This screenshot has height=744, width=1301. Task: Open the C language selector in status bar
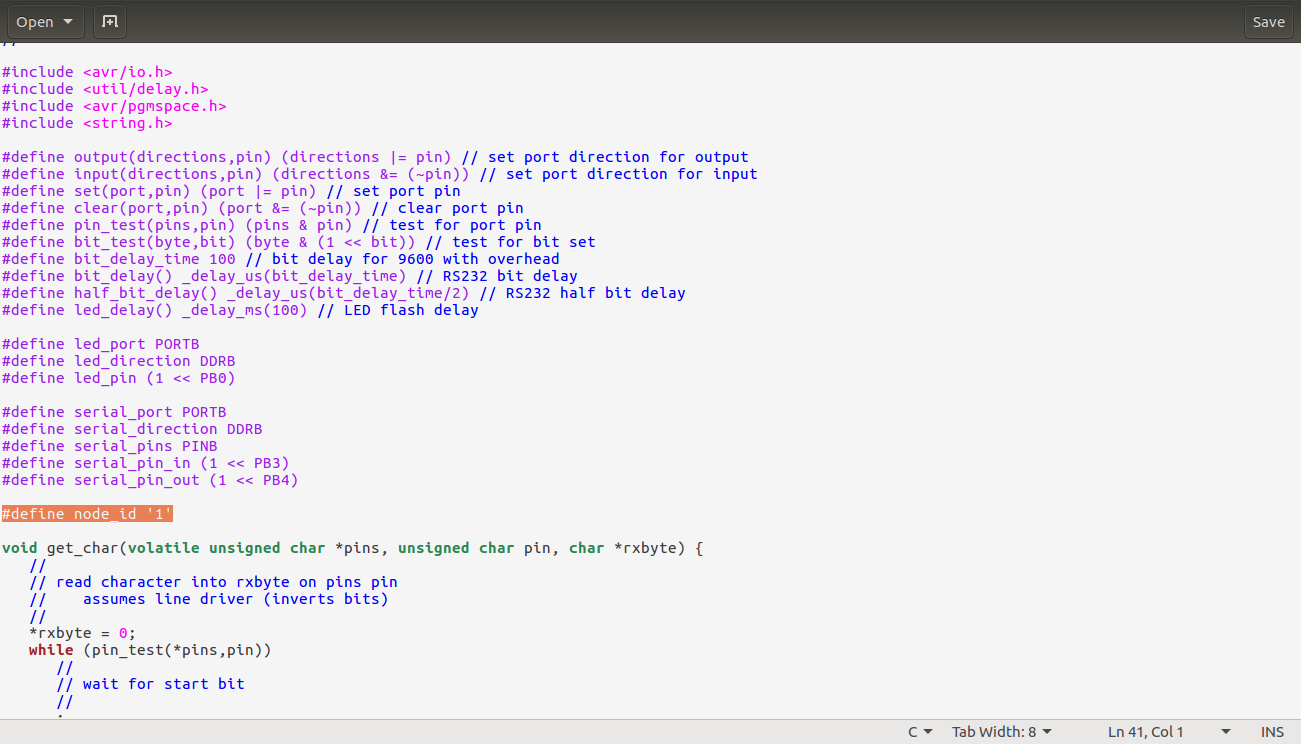(x=920, y=732)
